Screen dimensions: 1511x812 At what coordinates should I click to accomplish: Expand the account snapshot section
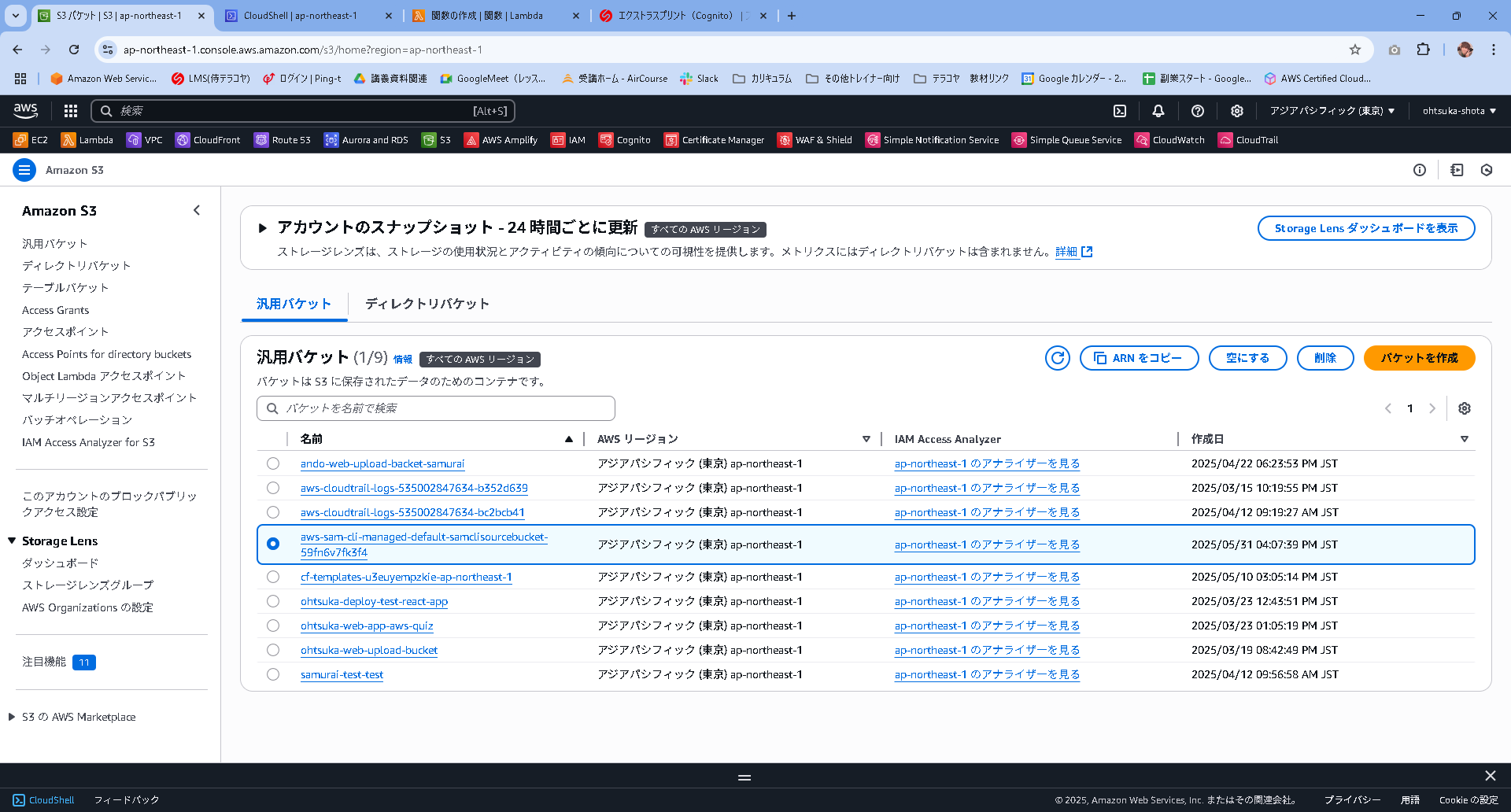(263, 227)
